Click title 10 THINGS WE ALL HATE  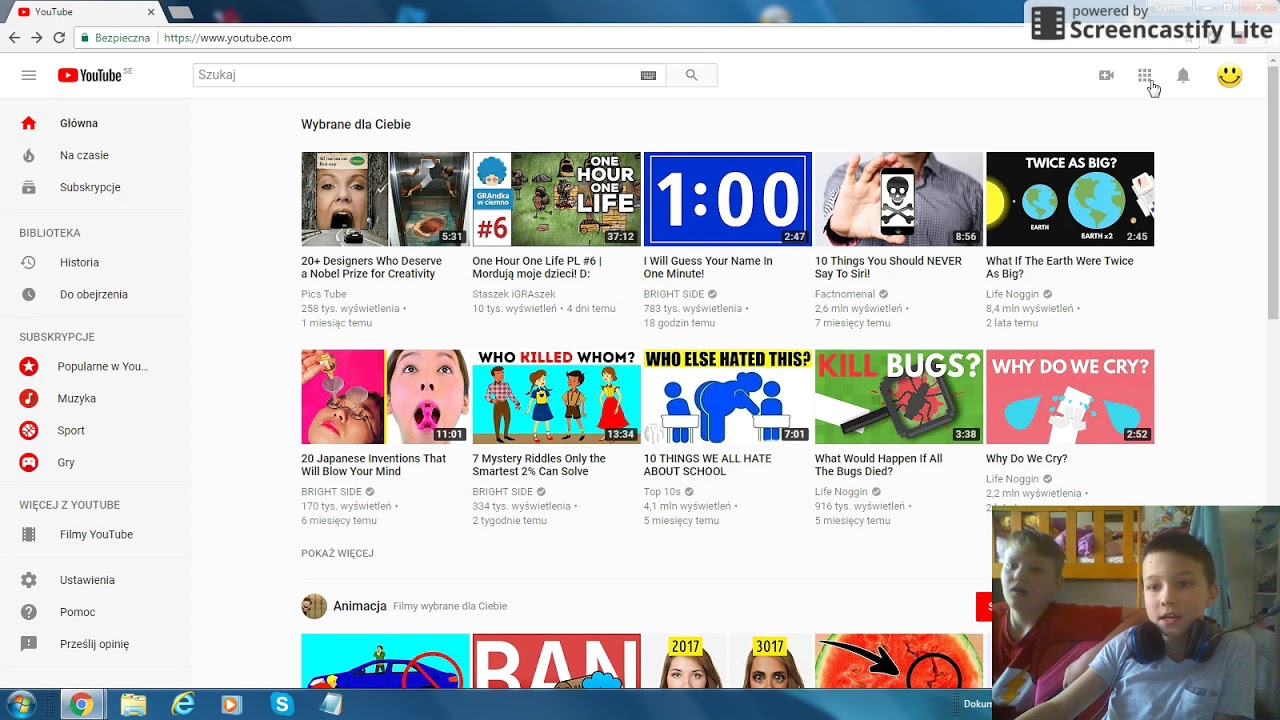[707, 465]
